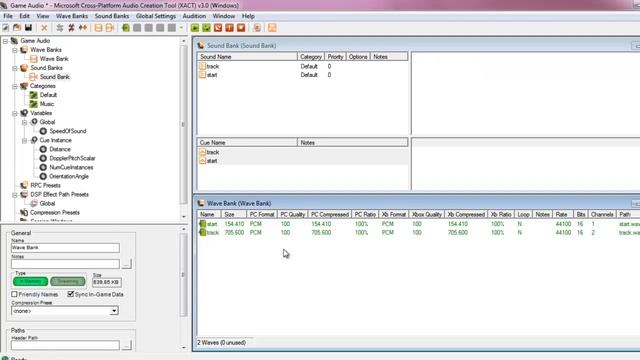The height and width of the screenshot is (360, 640).
Task: Select the Streaming type toggle
Action: pyautogui.click(x=68, y=282)
